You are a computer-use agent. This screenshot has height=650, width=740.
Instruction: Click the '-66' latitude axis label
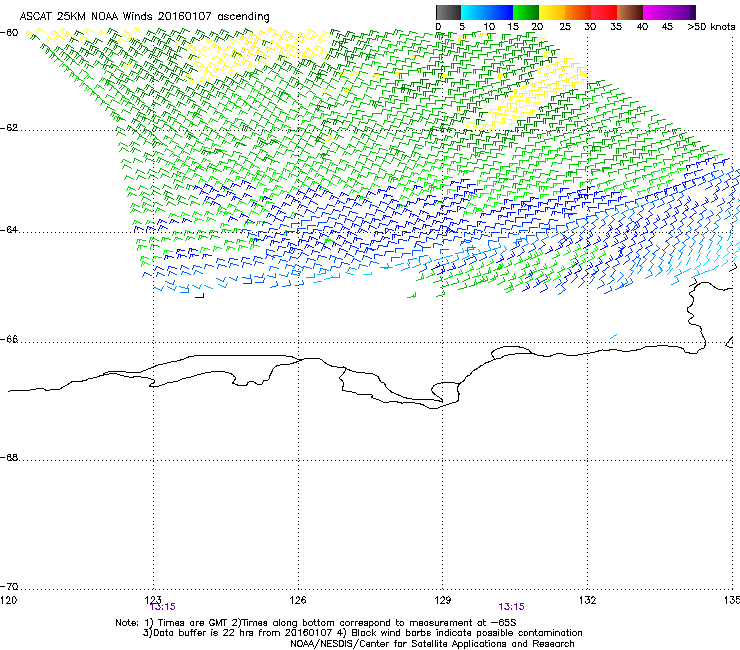[9, 339]
